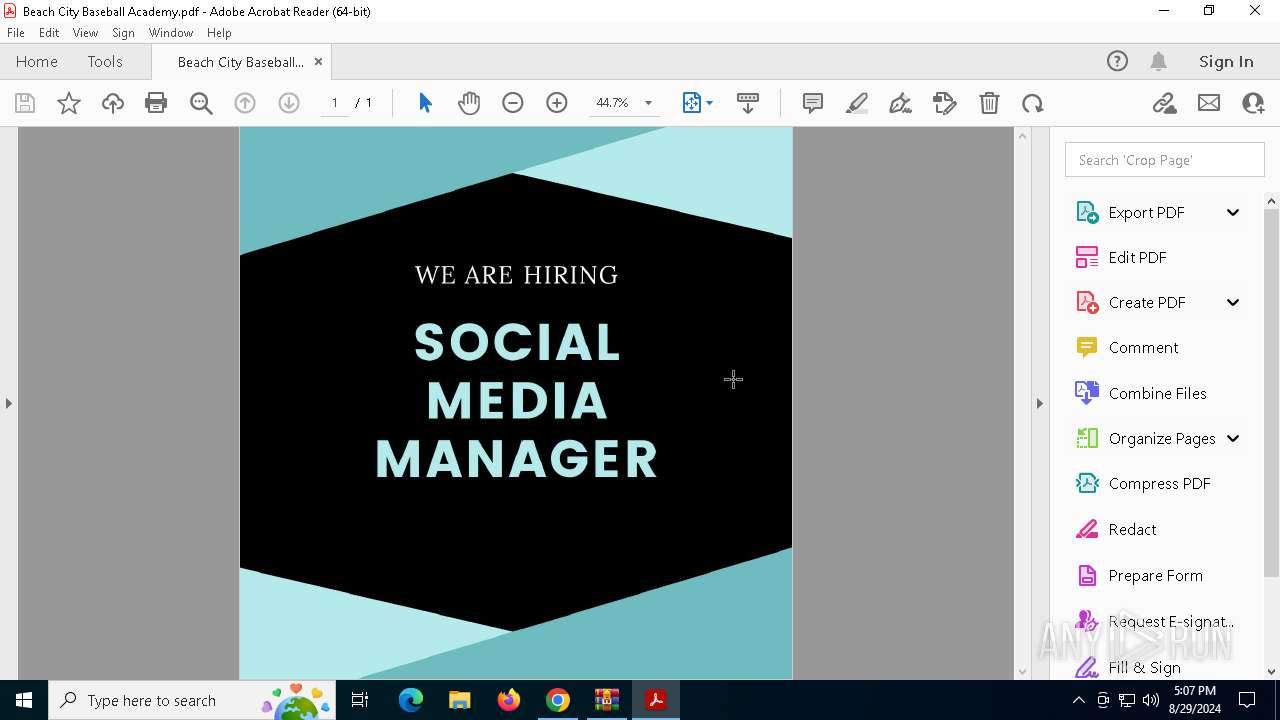
Task: Open the View menu
Action: [x=85, y=33]
